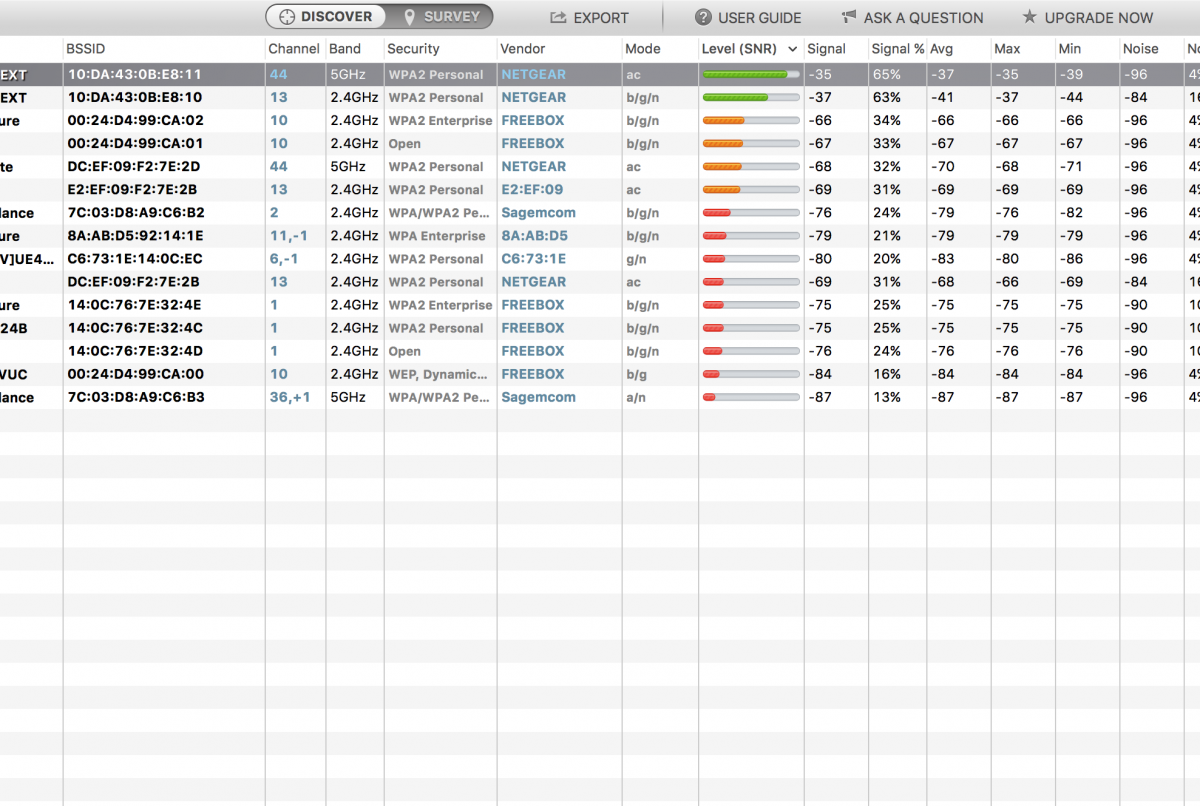Screen dimensions: 1200x806
Task: Click the Survey pin icon
Action: coord(409,17)
